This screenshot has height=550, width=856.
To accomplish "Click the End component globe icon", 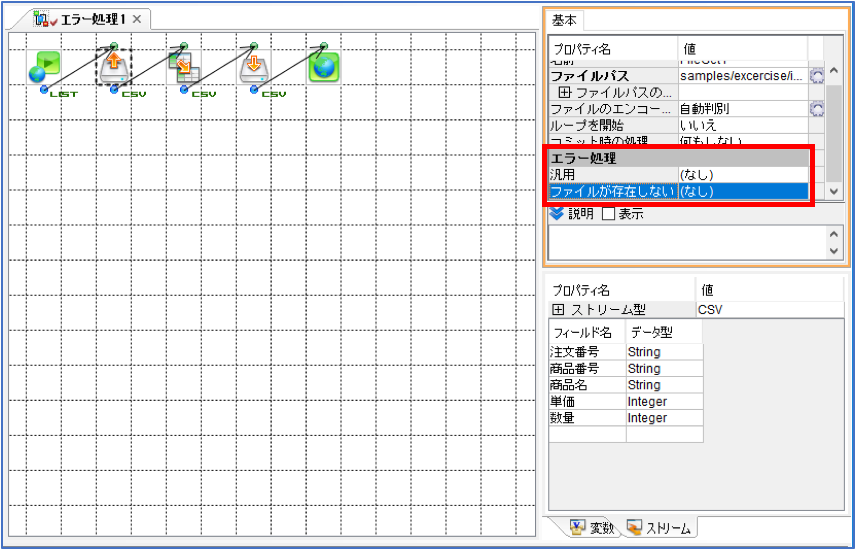I will point(324,67).
